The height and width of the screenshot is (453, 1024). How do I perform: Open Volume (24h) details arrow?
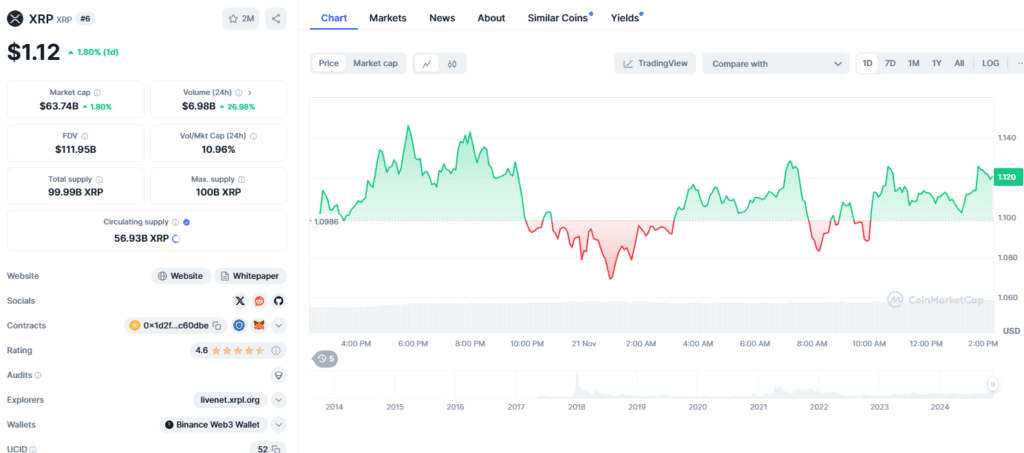(250, 93)
